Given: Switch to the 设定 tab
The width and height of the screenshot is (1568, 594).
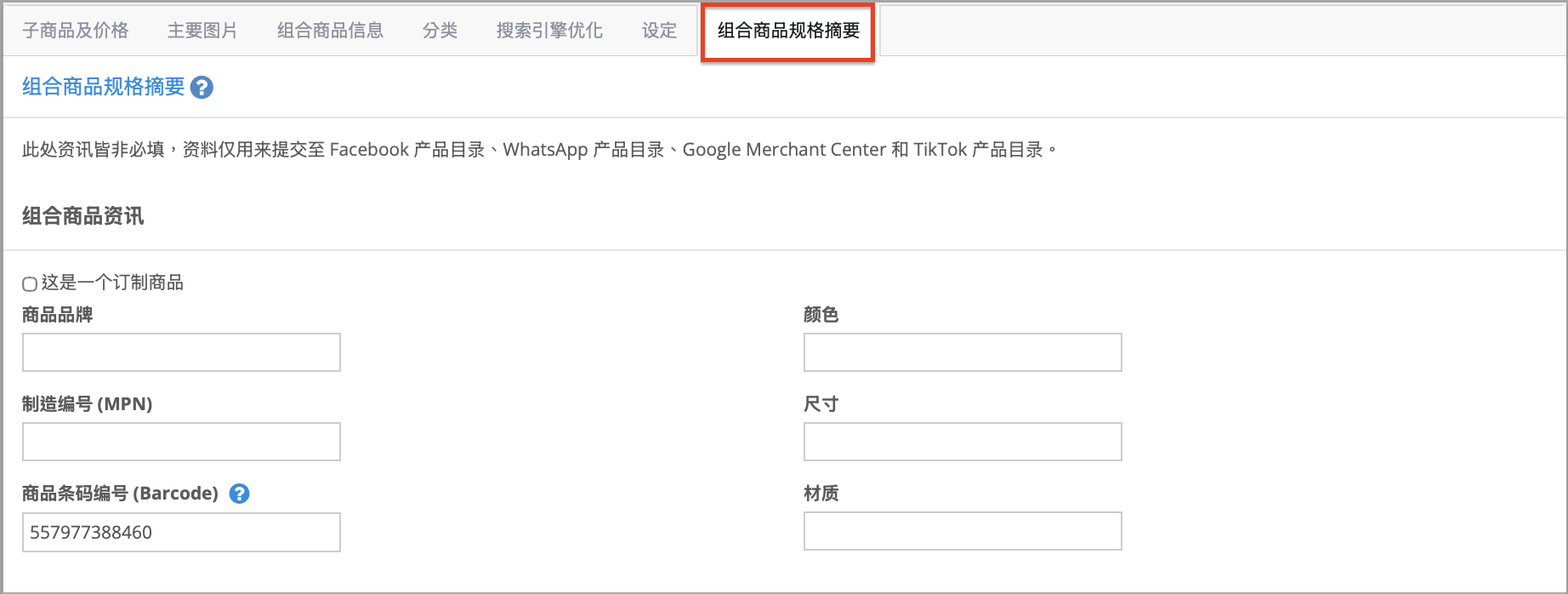Looking at the screenshot, I should [659, 31].
